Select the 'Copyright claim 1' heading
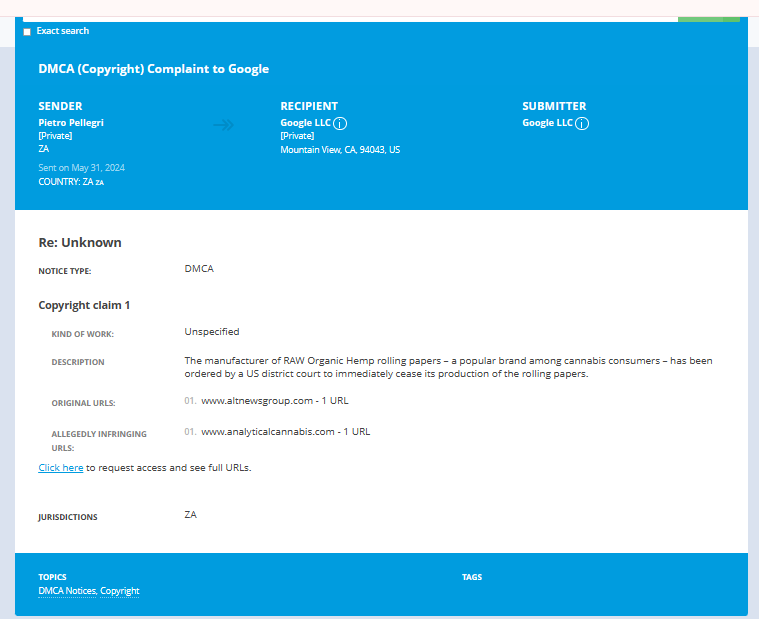This screenshot has height=619, width=759. pos(84,305)
